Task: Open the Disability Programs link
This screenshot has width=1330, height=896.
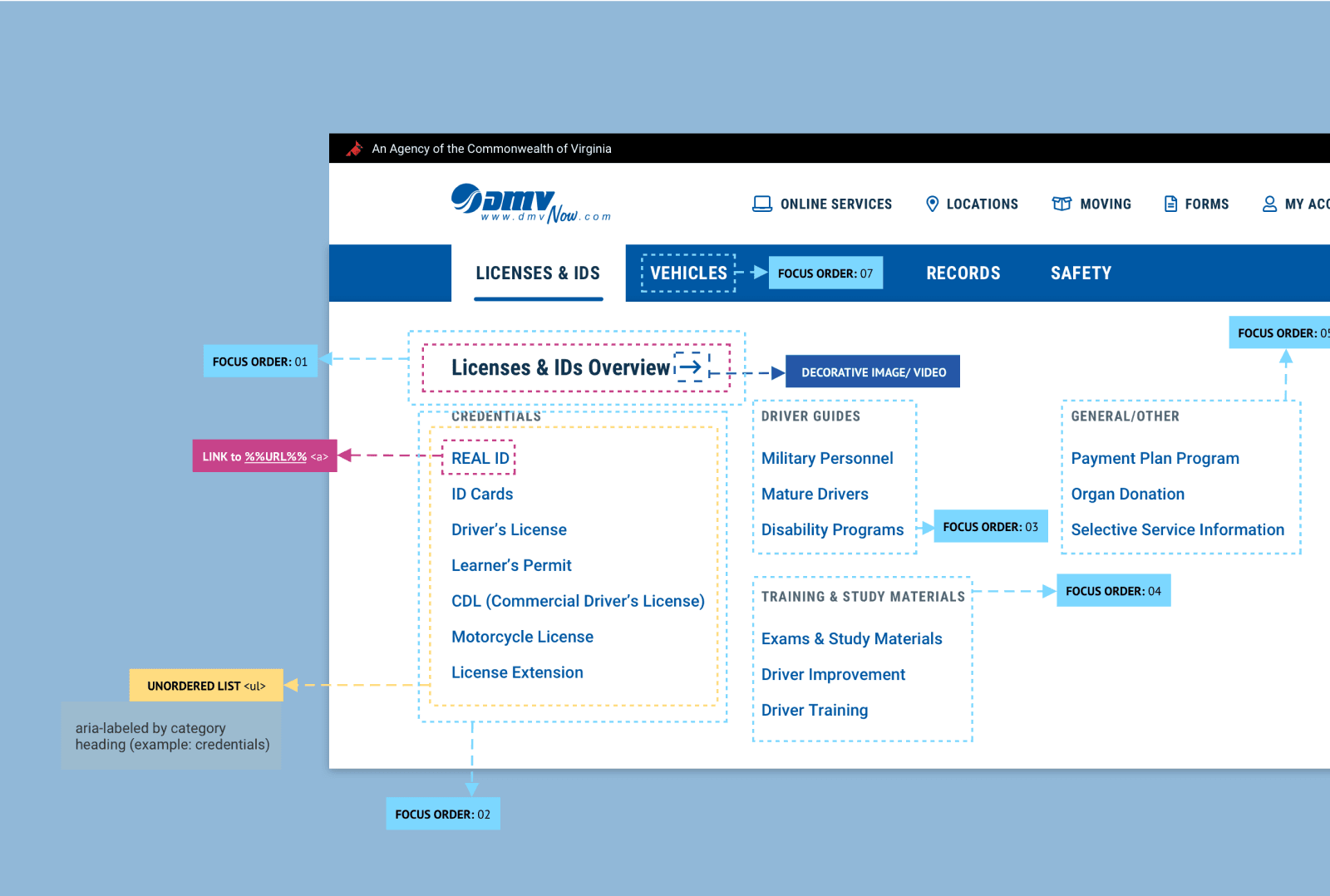Action: 832,529
